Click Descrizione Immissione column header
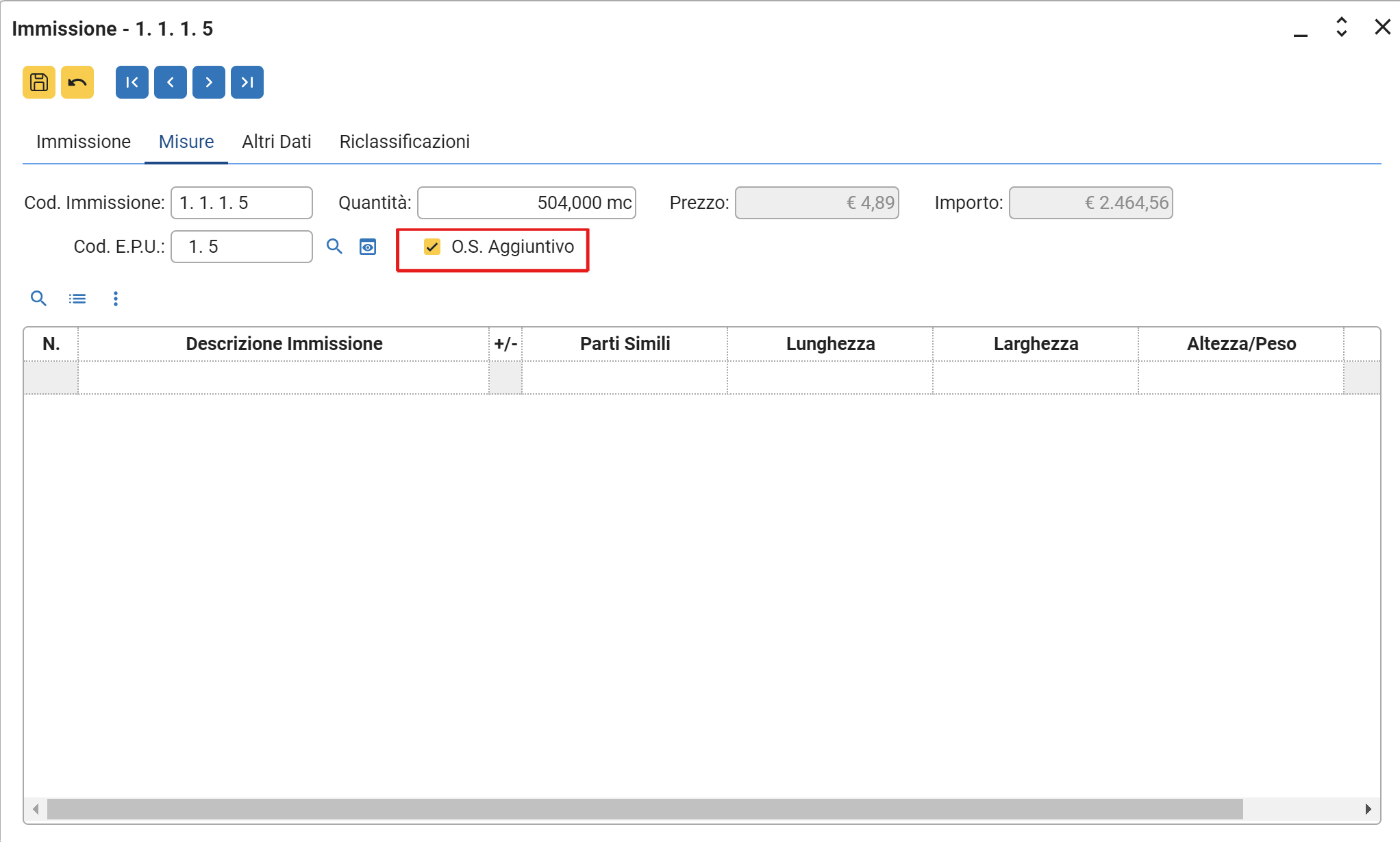The image size is (1400, 842). pyautogui.click(x=284, y=344)
